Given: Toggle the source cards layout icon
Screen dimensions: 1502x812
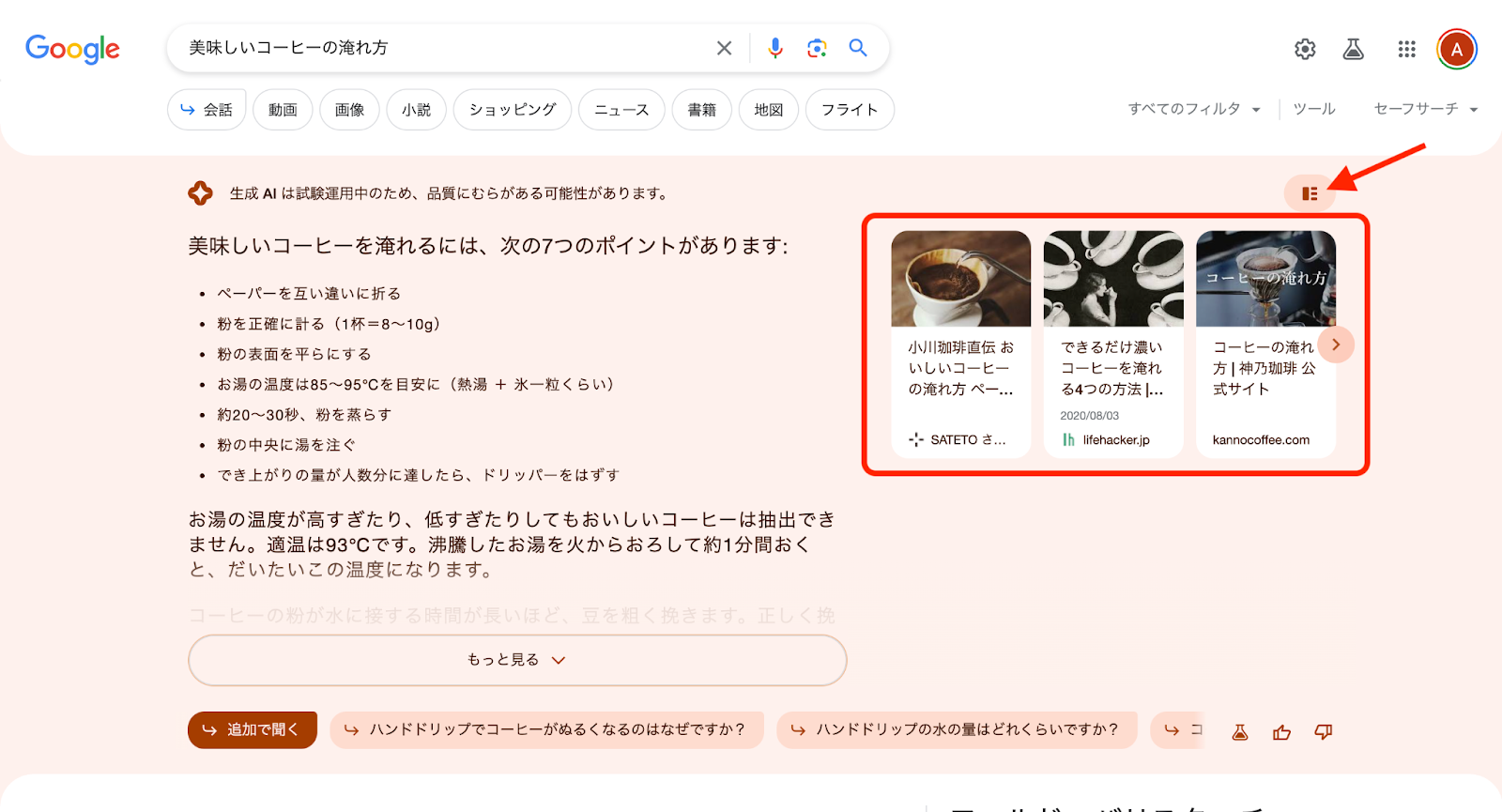Looking at the screenshot, I should coord(1310,193).
